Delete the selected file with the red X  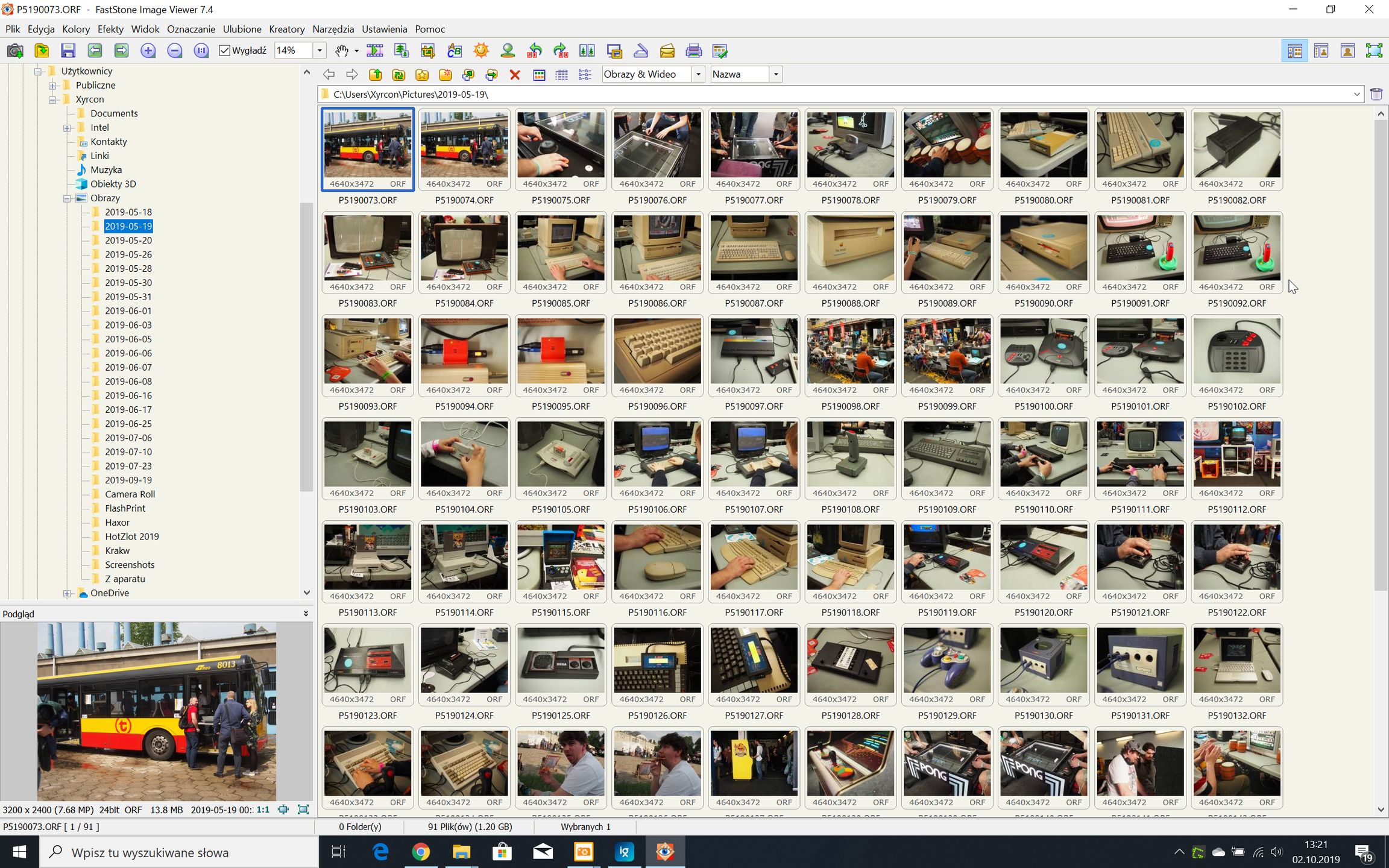click(x=515, y=75)
